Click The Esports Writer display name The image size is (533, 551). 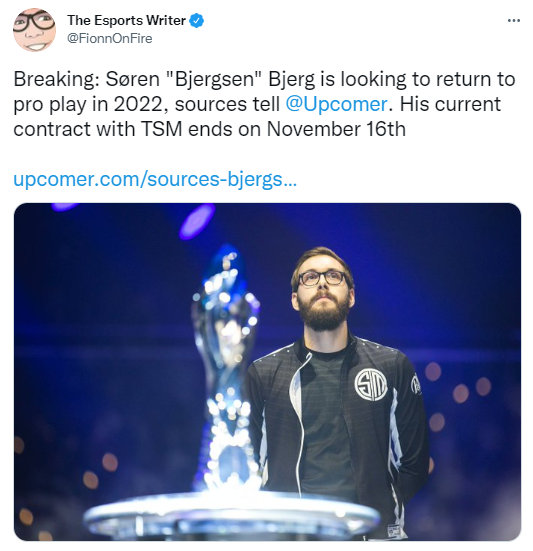tap(126, 20)
